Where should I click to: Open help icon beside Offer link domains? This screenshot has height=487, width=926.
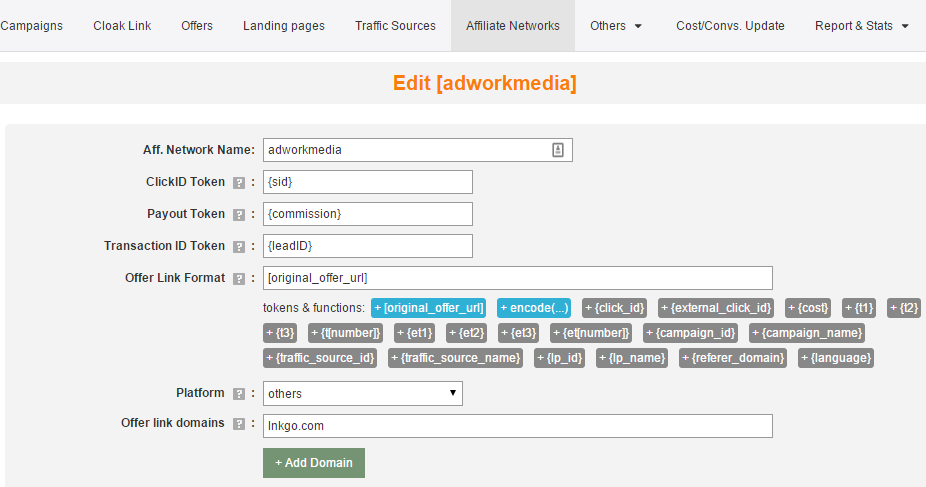(239, 424)
